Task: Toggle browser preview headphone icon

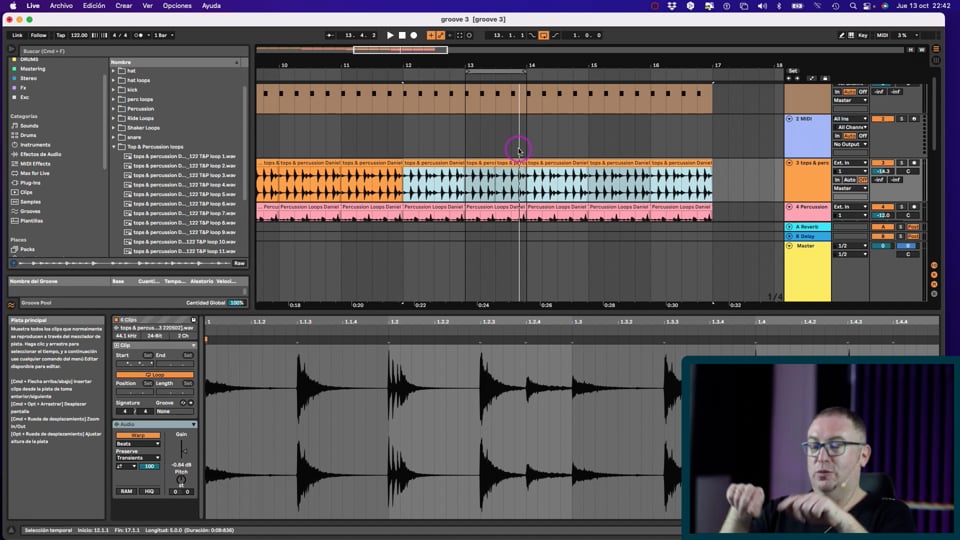Action: (x=13, y=263)
